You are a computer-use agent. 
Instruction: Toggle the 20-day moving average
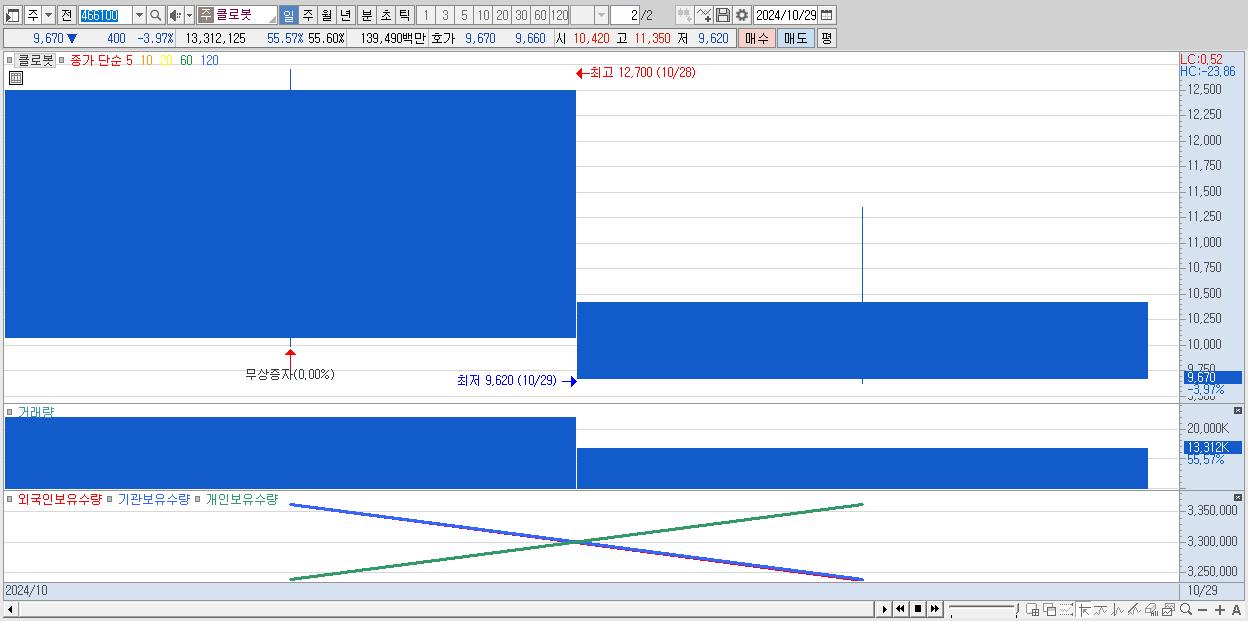pos(166,61)
